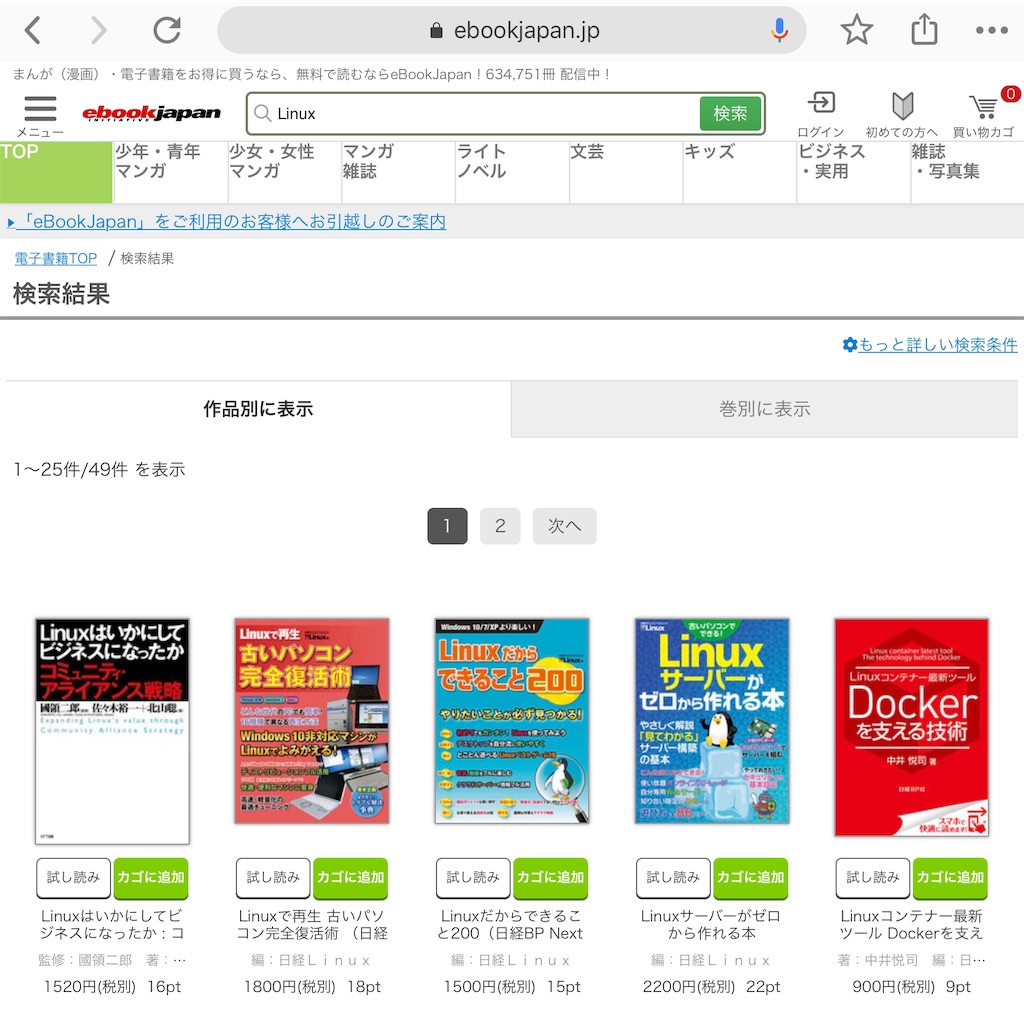Click the 次へ next page button
1024x1013 pixels.
coord(564,526)
